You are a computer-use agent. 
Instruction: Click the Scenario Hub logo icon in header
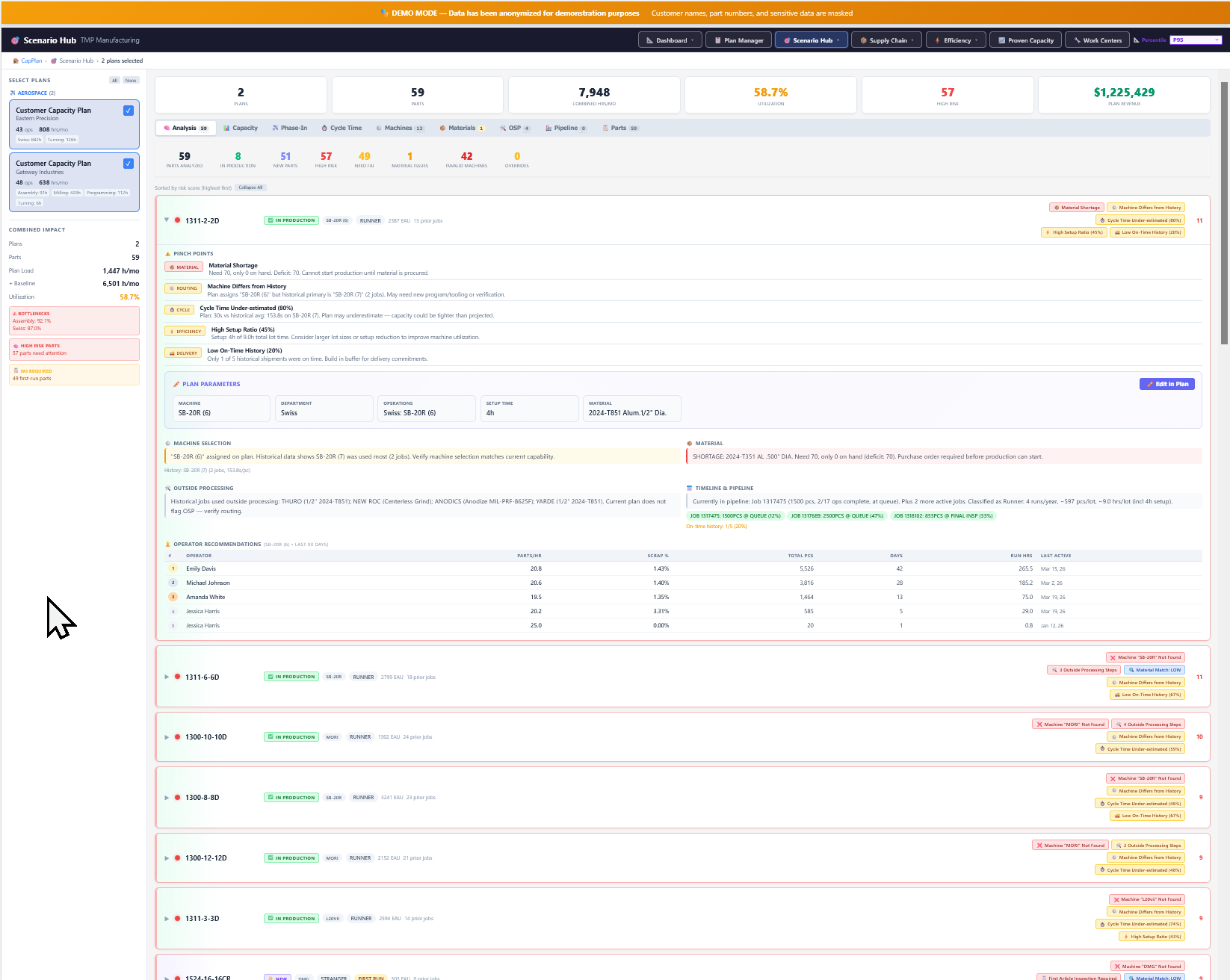point(15,40)
